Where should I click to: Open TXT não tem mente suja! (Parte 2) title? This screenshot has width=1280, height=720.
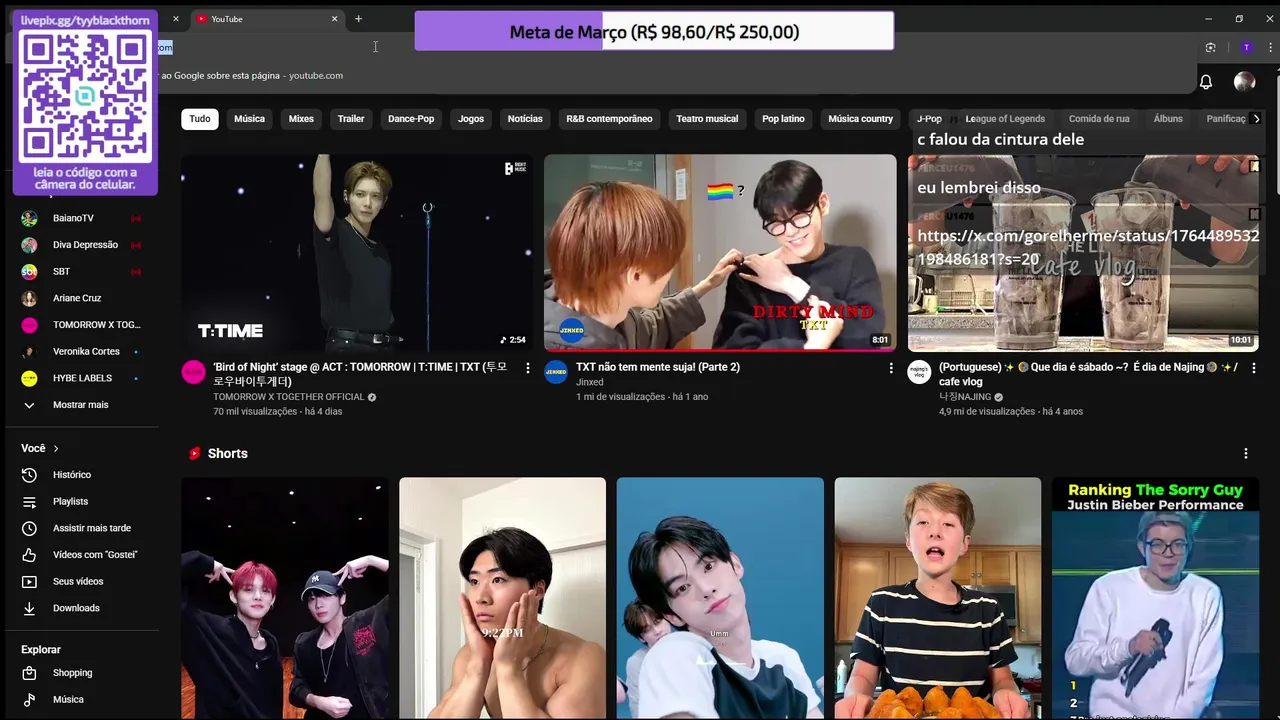(x=658, y=367)
